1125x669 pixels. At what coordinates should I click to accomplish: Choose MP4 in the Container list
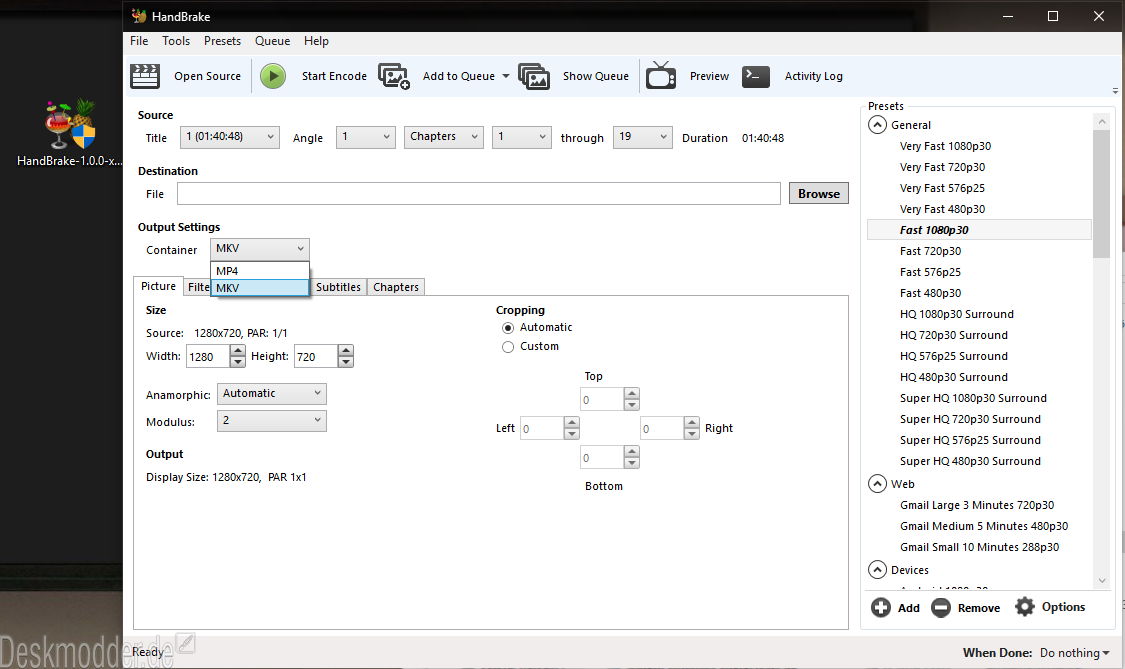(x=260, y=271)
